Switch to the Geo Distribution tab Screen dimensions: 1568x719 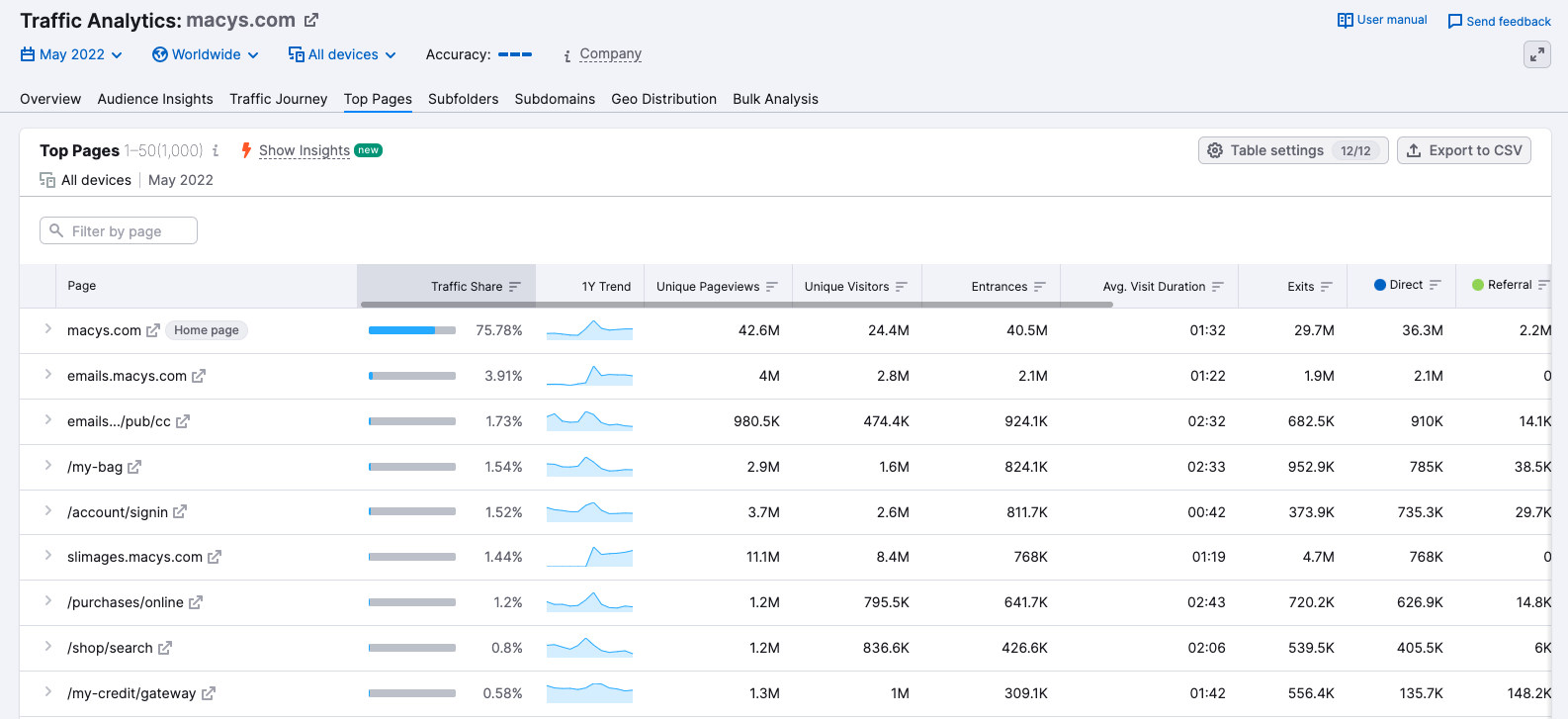click(664, 99)
